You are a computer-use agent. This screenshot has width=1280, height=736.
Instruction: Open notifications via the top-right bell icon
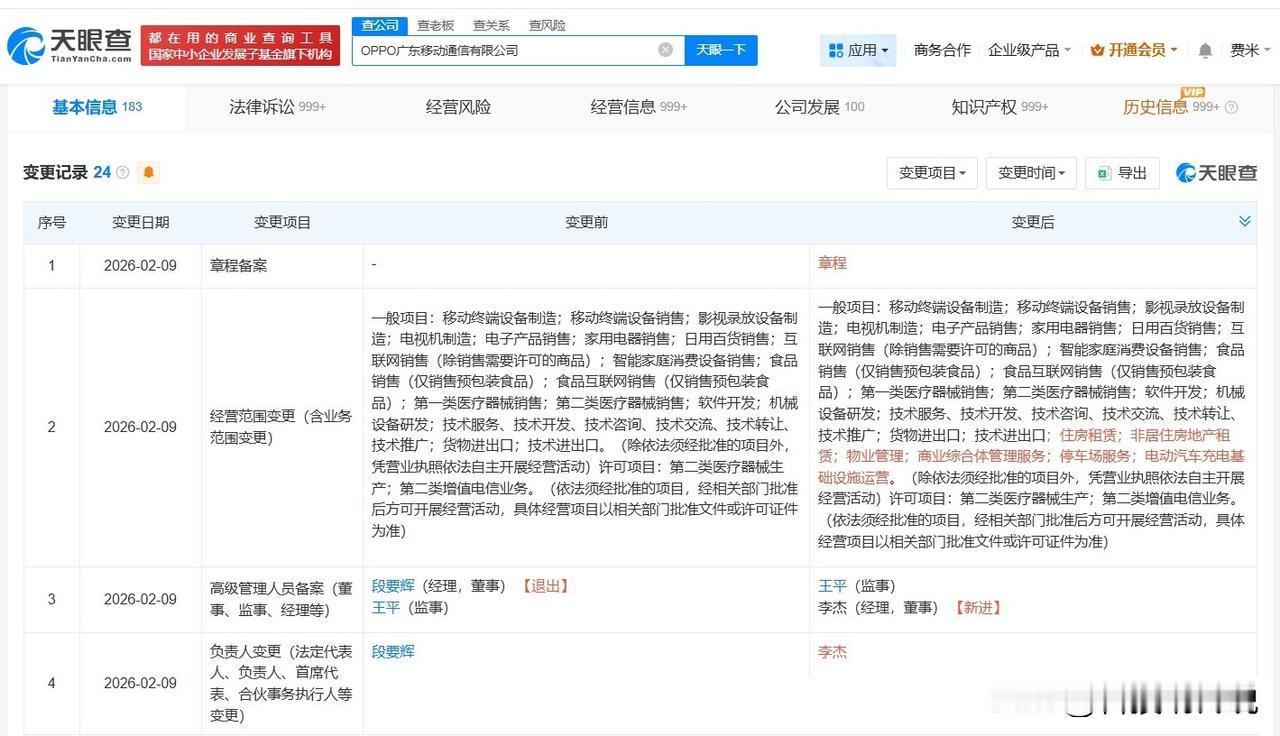(x=1204, y=49)
